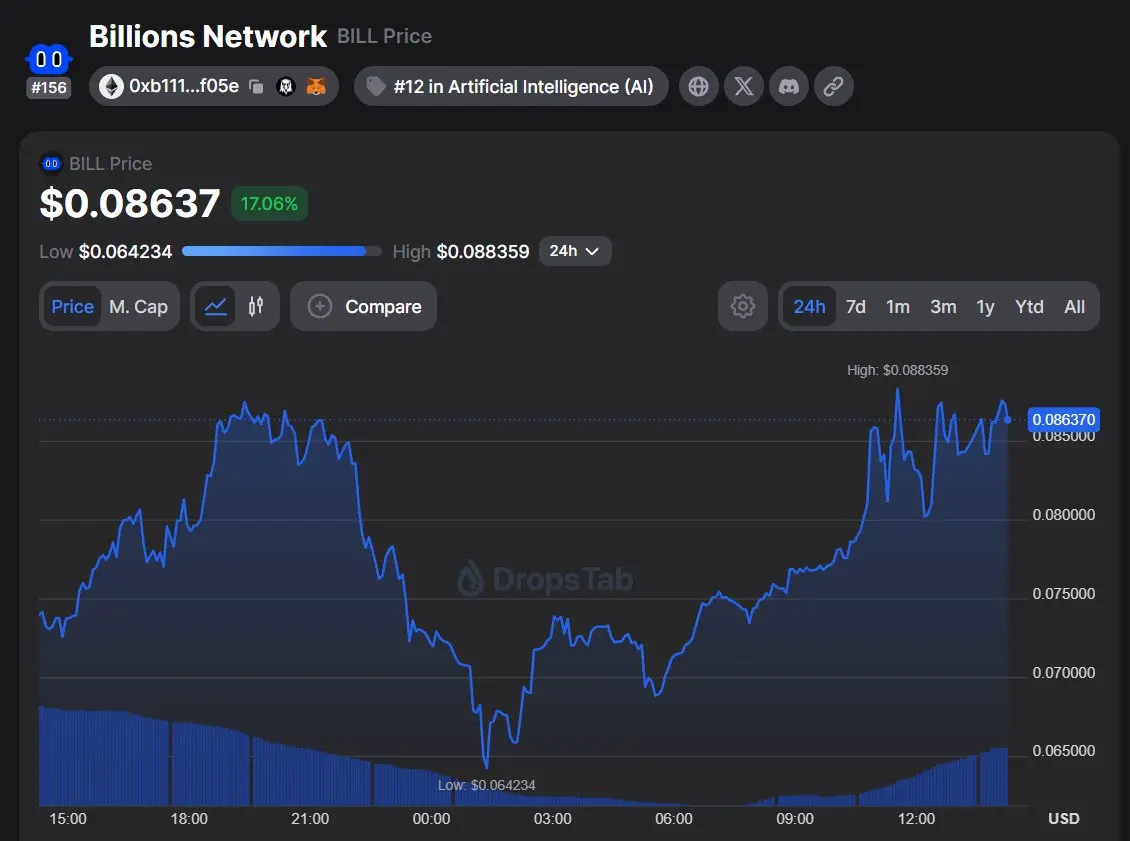Select the Ytd timeframe tab
The width and height of the screenshot is (1130, 841).
[1029, 306]
